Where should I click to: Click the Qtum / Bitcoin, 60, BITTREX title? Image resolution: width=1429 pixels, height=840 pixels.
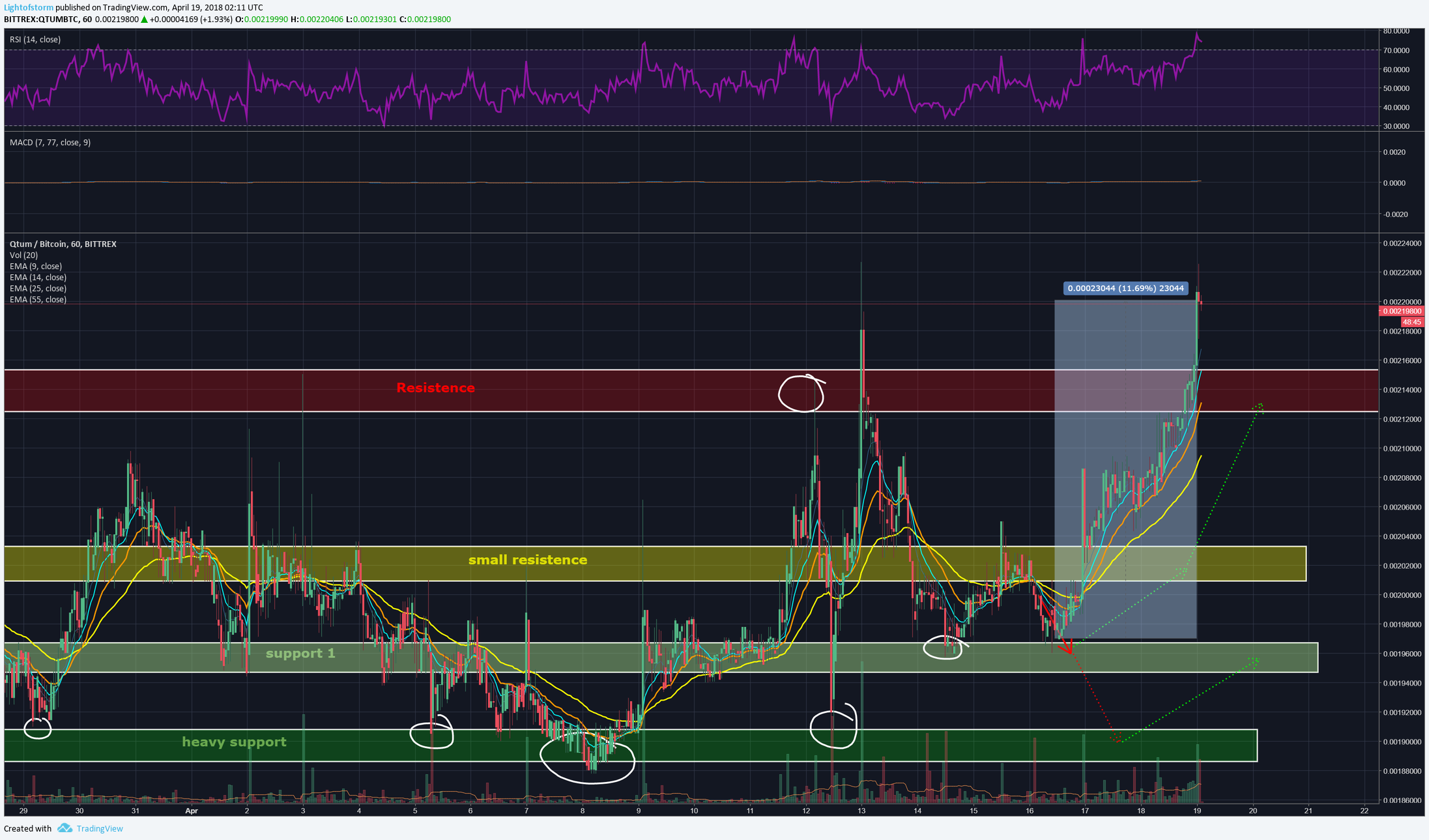click(x=63, y=244)
